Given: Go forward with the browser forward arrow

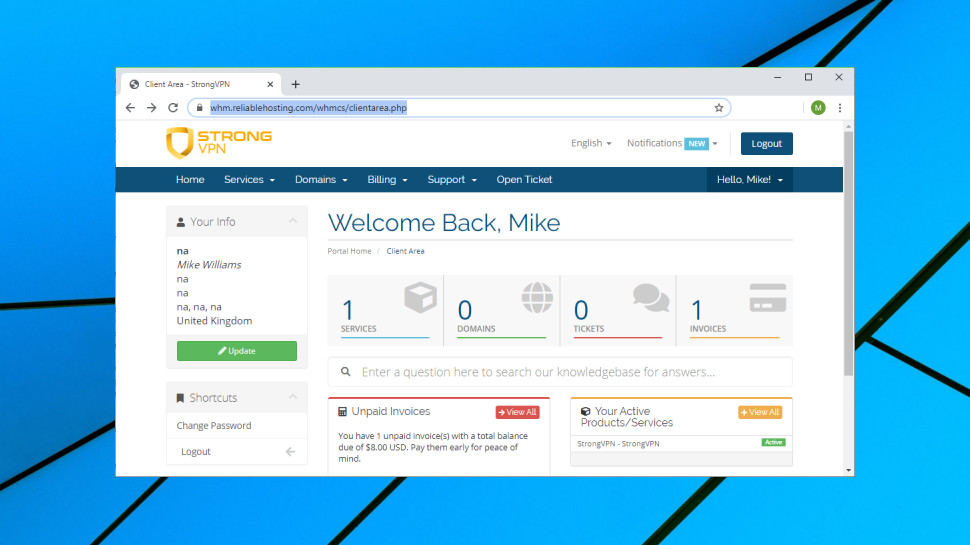Looking at the screenshot, I should pos(152,108).
